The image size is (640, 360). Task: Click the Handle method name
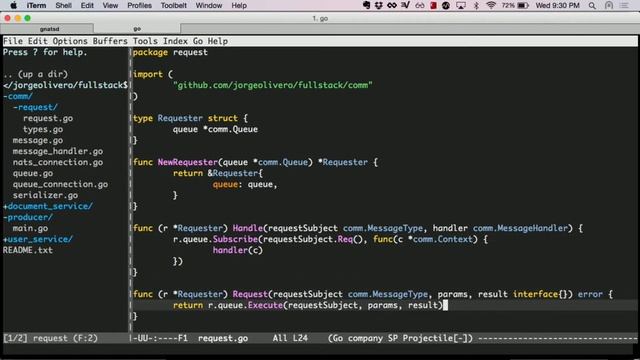tap(248, 228)
